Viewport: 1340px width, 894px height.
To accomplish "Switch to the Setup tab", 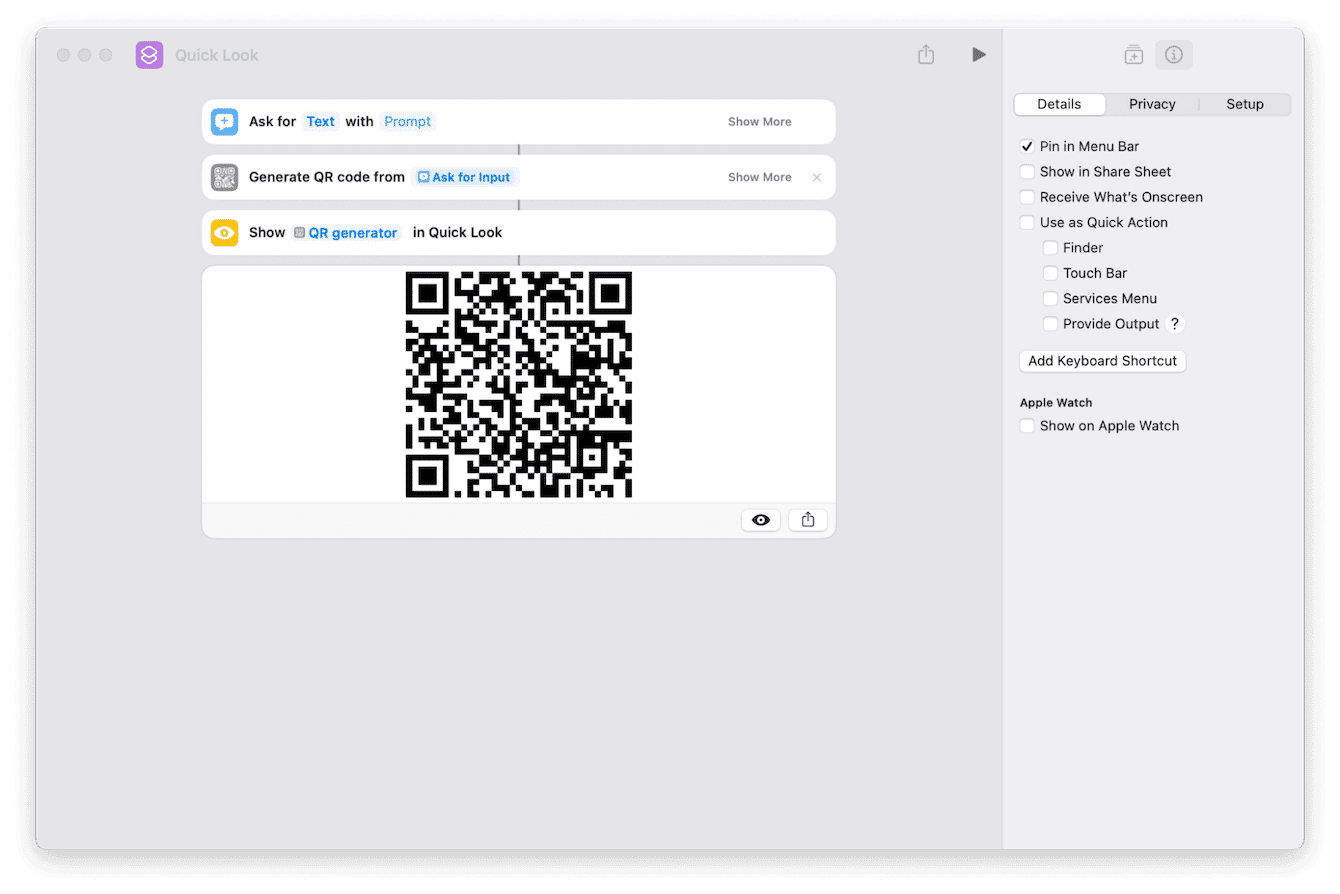I will pos(1245,104).
